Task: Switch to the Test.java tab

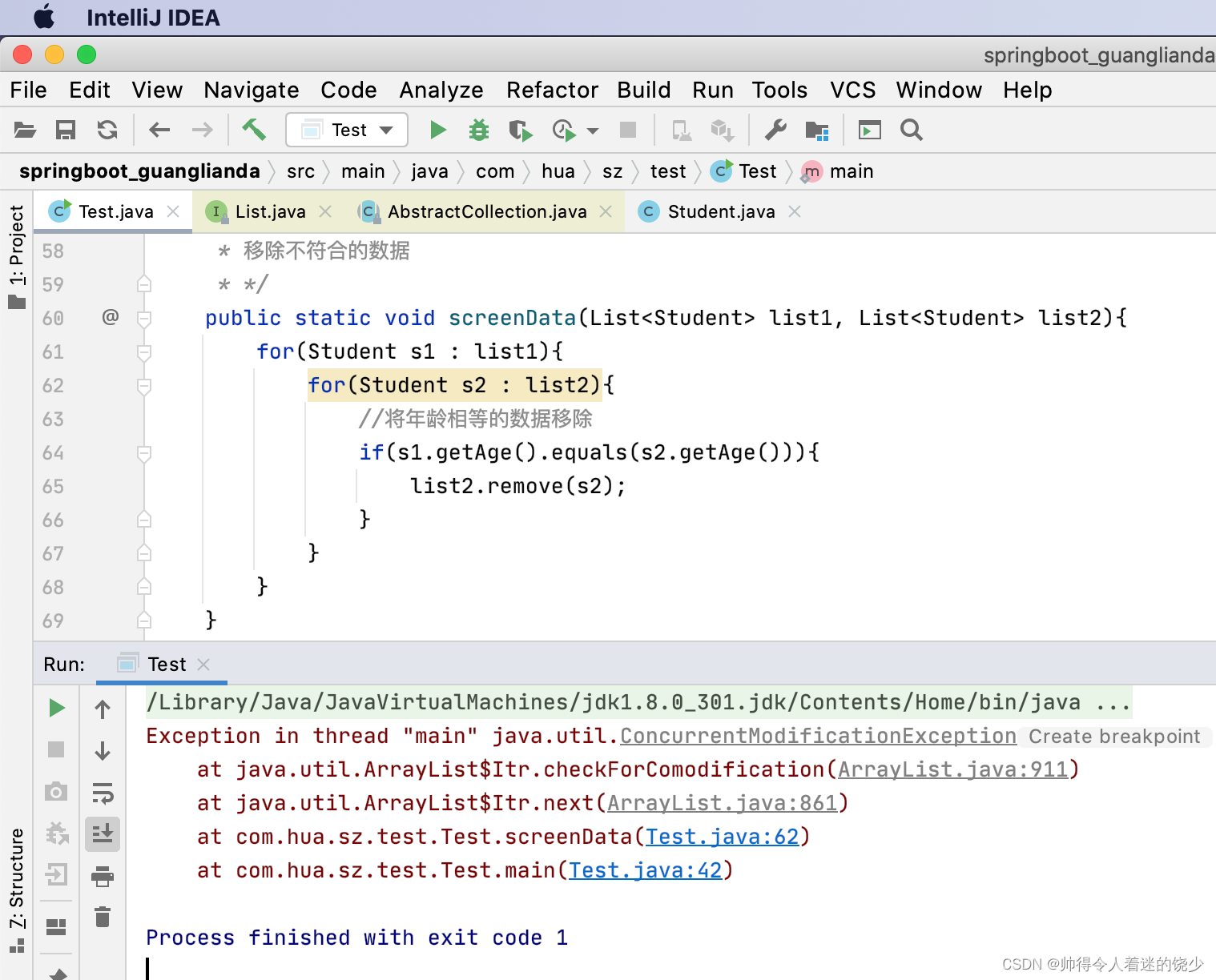Action: pos(113,211)
